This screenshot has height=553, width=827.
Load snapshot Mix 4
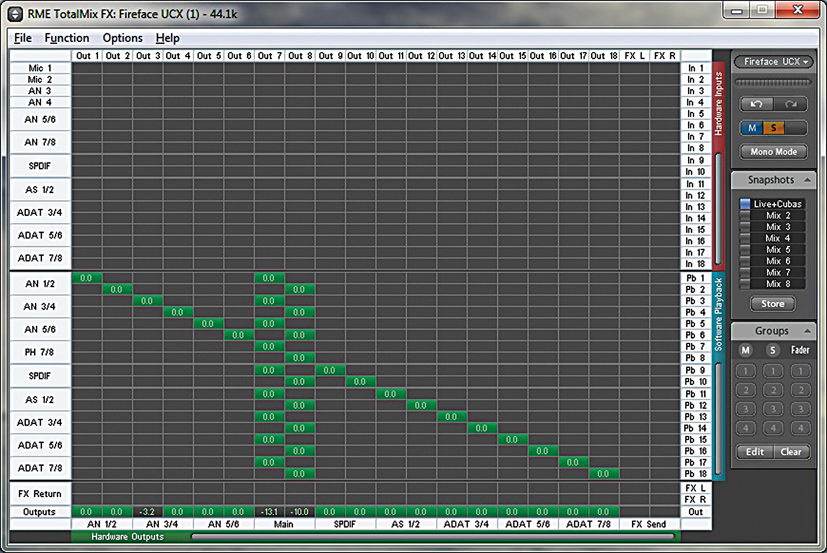click(x=771, y=238)
